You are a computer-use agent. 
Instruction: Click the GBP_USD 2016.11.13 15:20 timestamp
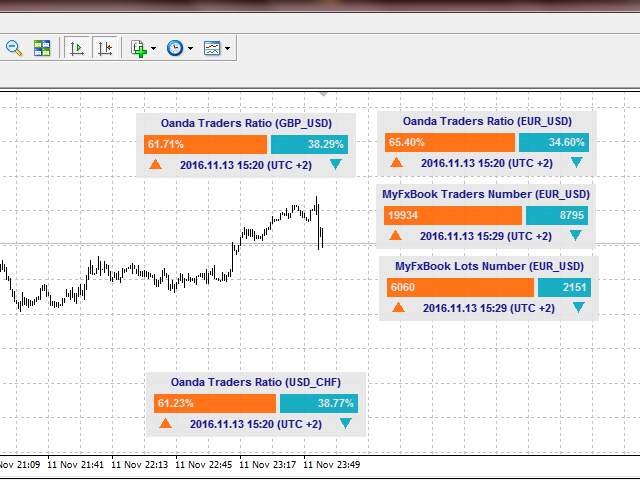click(x=246, y=165)
